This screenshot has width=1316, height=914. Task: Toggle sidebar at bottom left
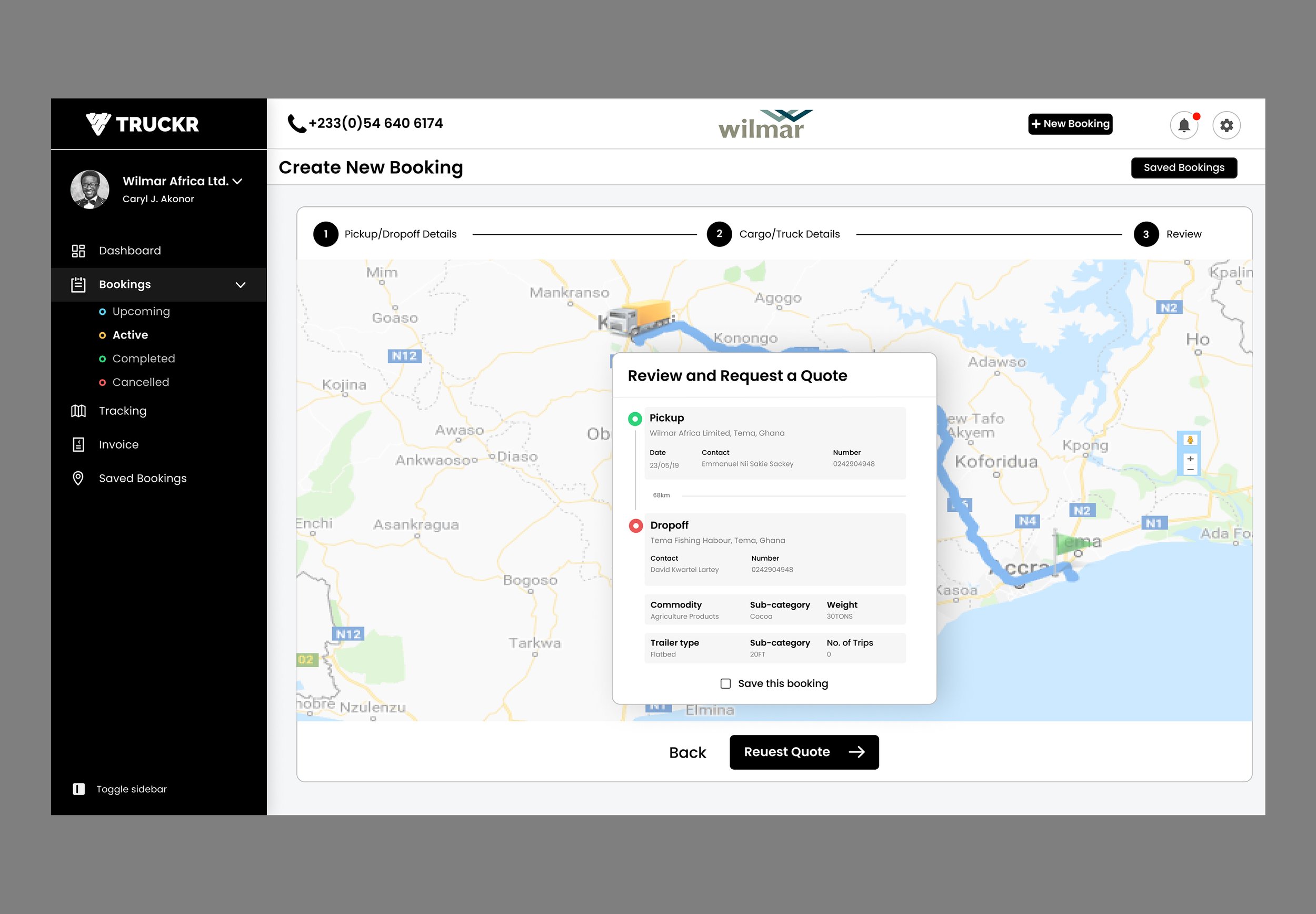click(79, 789)
